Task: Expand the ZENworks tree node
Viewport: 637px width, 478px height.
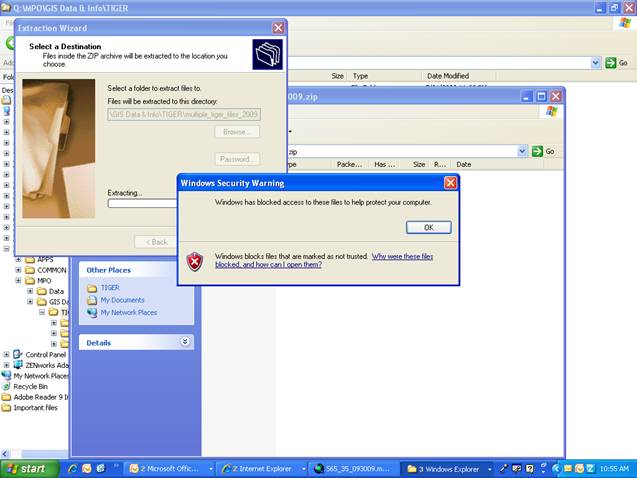Action: (6, 365)
